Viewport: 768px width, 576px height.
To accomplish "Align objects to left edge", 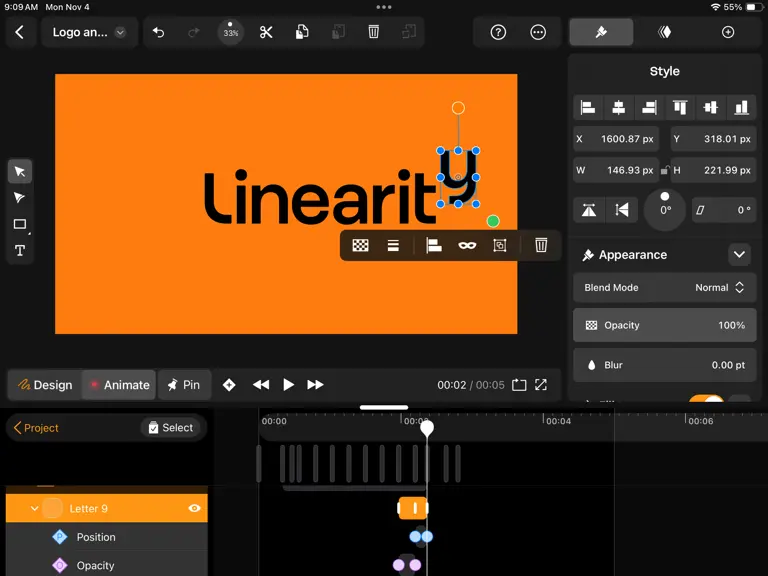I will (x=588, y=107).
